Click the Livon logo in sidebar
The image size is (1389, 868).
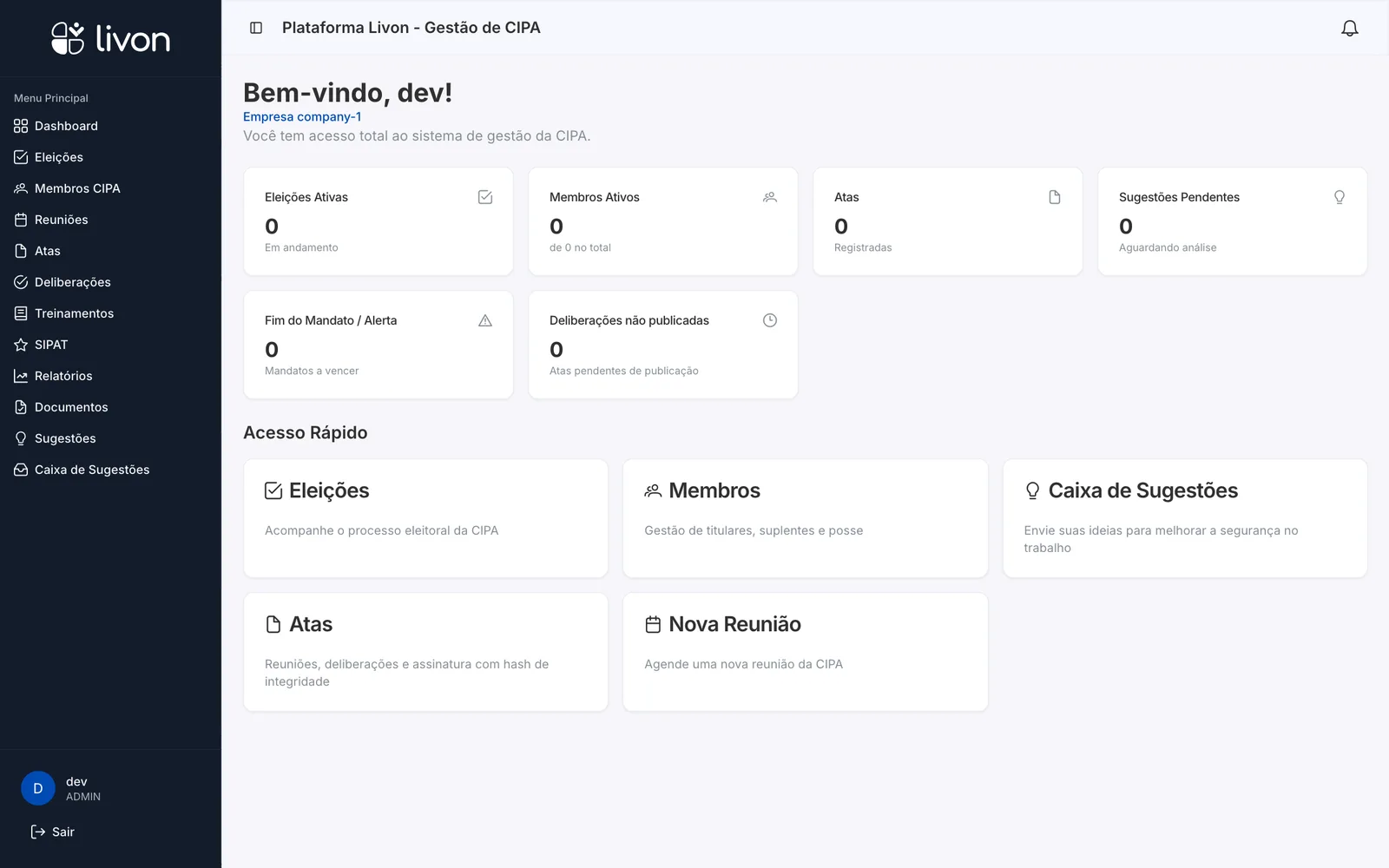tap(110, 38)
